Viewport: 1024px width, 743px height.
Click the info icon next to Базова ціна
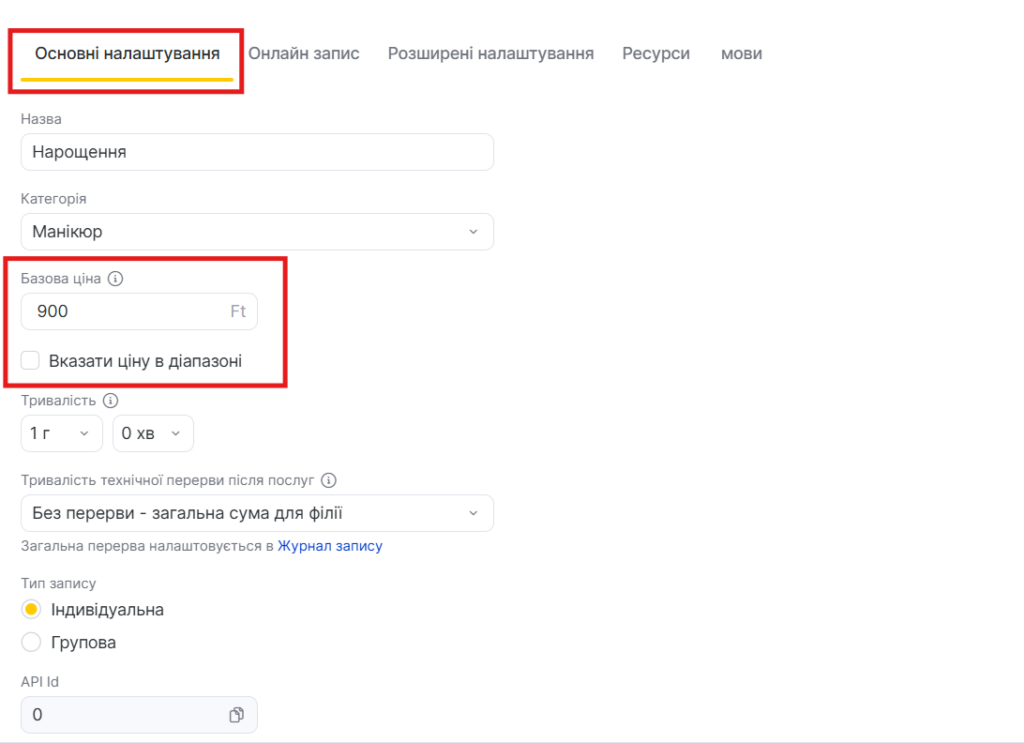pyautogui.click(x=115, y=279)
